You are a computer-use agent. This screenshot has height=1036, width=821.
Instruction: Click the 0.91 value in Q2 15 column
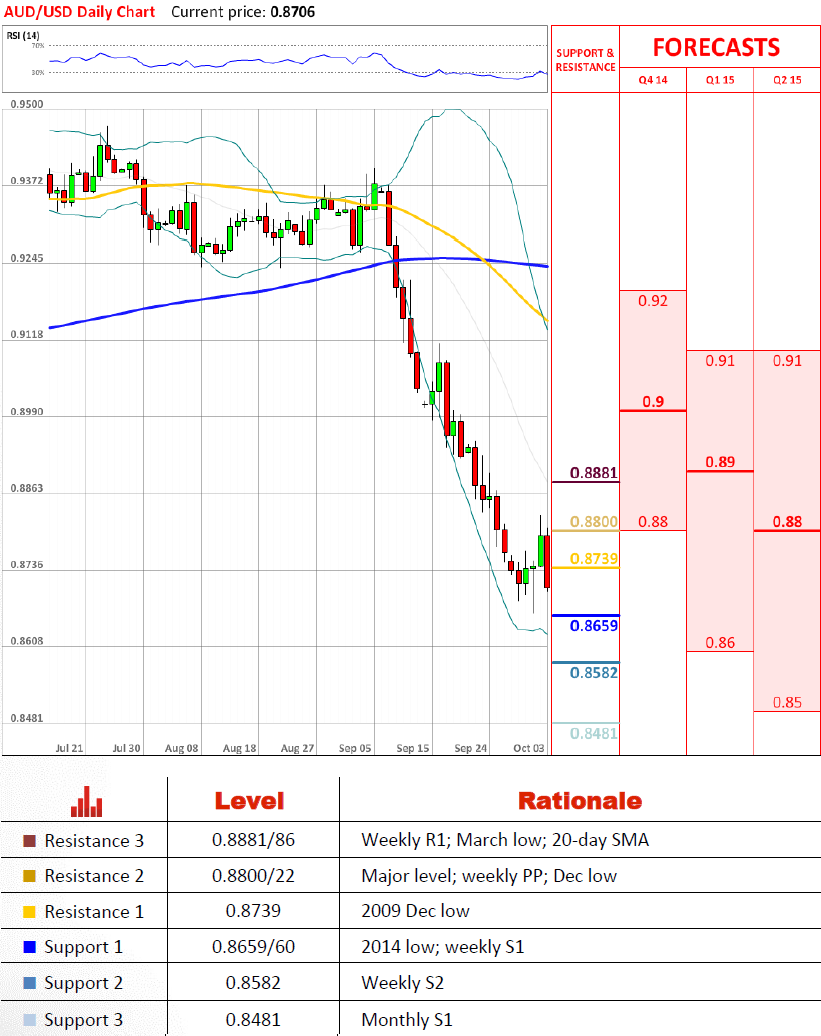tap(787, 361)
